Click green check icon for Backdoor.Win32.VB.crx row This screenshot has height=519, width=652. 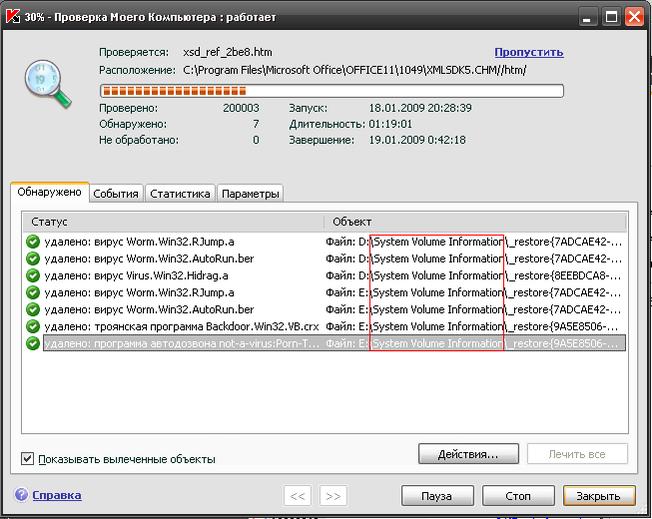click(x=32, y=327)
